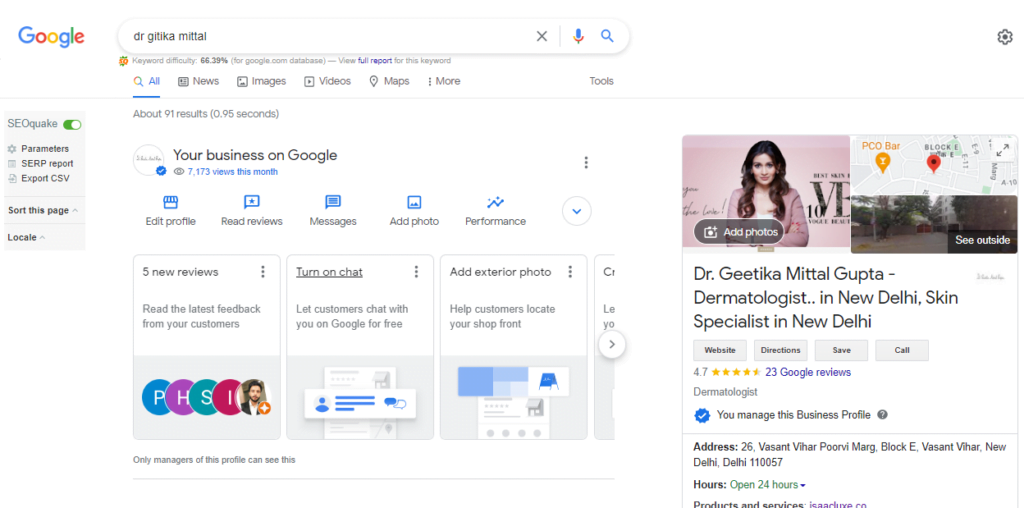
Task: Switch to Videos tab
Action: [327, 81]
